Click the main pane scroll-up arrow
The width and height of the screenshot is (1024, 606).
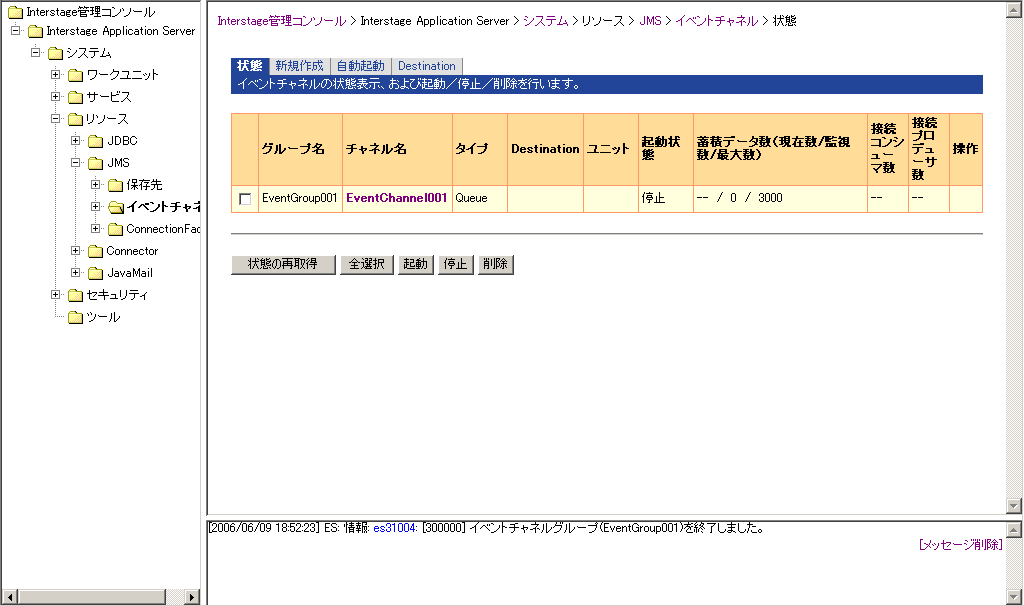(x=1014, y=10)
